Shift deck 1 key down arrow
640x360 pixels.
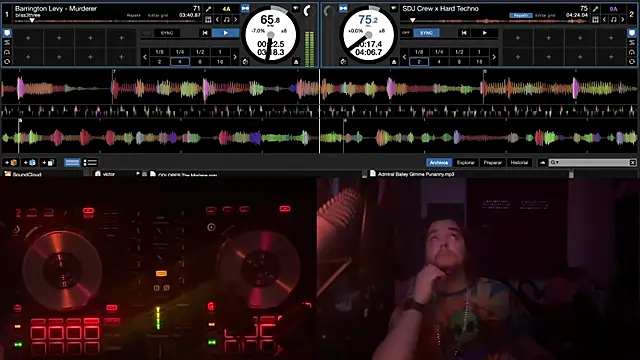218,19
